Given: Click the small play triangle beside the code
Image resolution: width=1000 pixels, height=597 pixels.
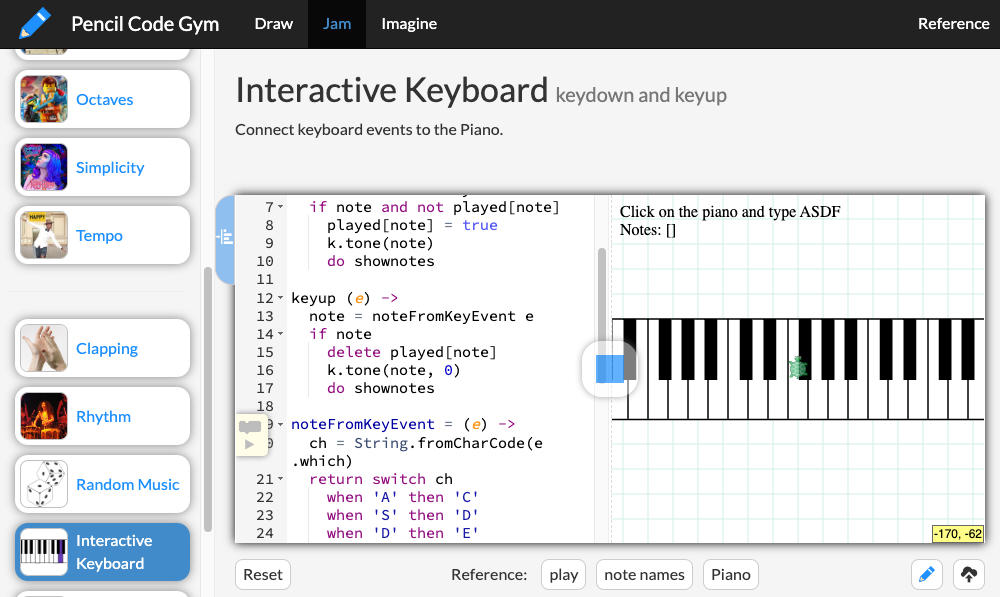Looking at the screenshot, I should pos(250,444).
